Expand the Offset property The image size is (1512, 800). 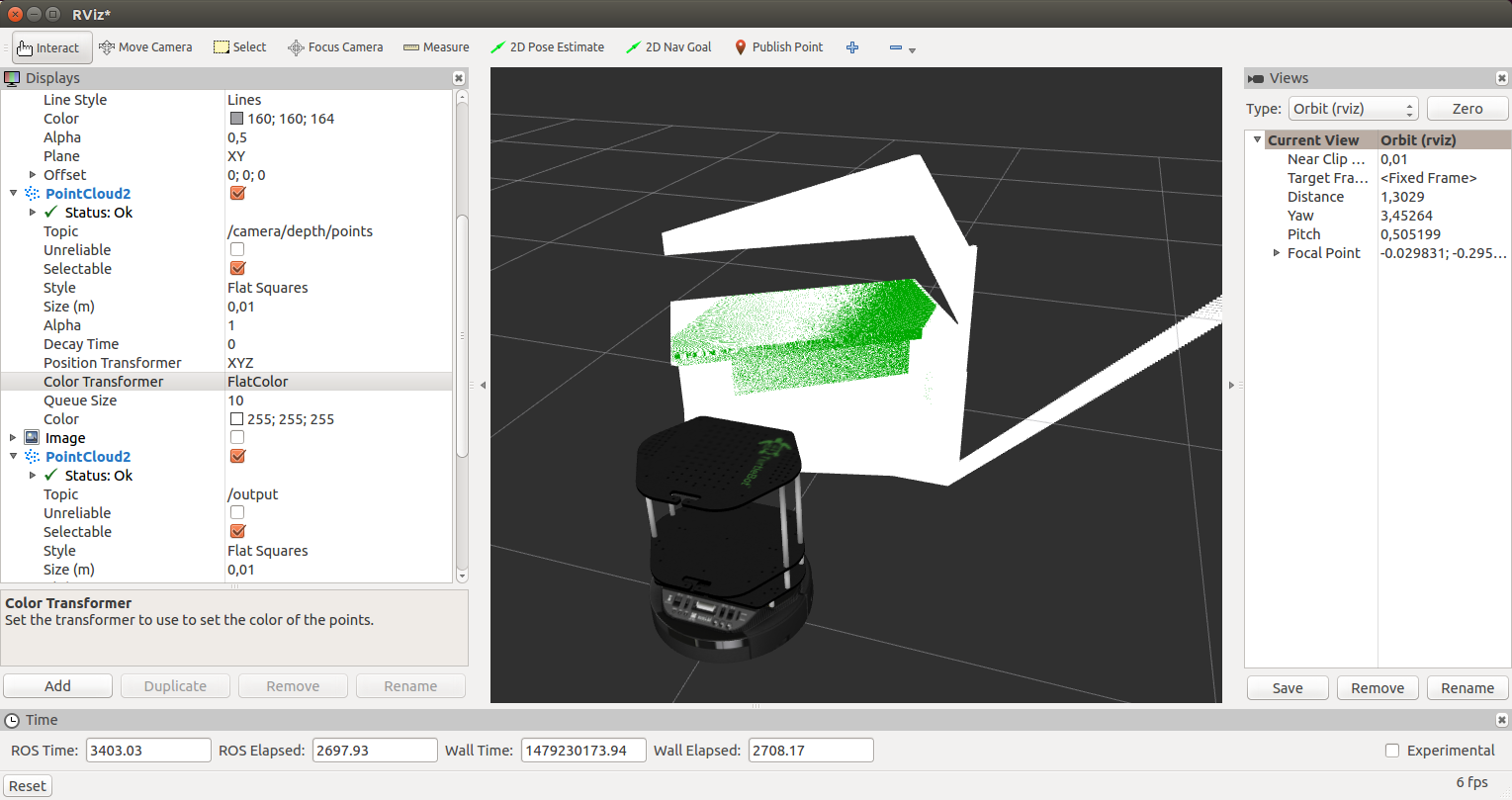(33, 175)
